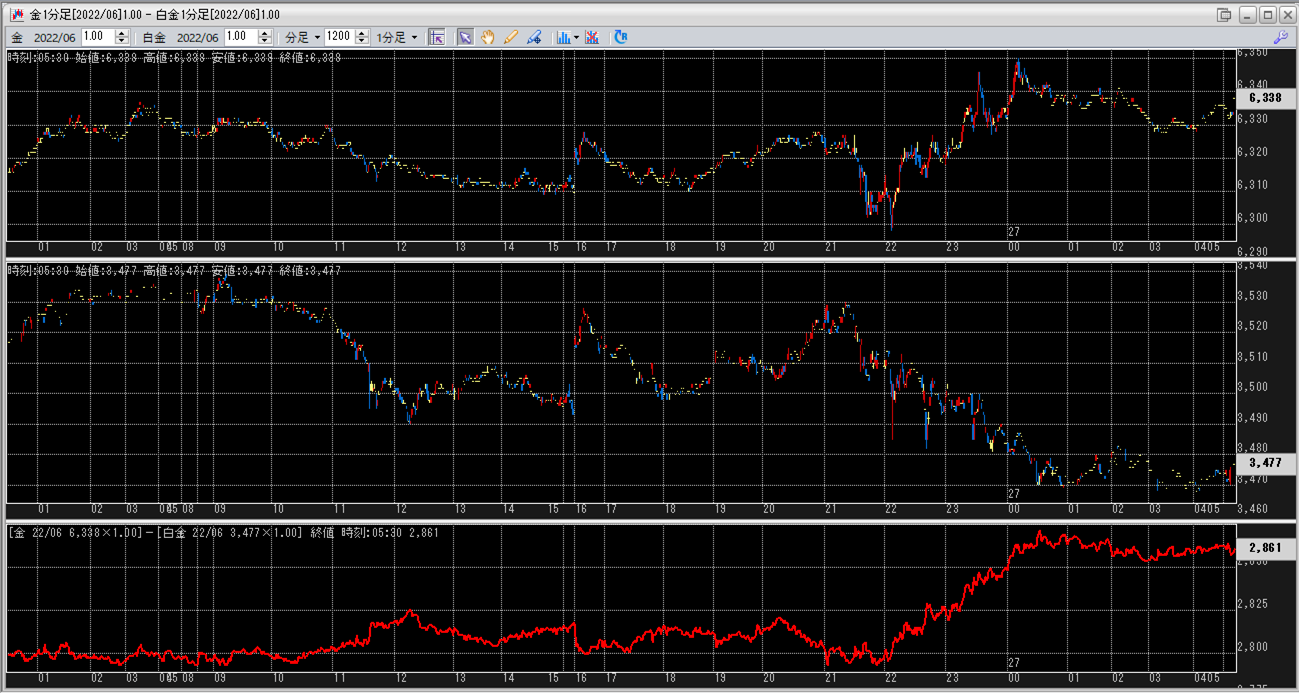Toggle the crosshair cursor display icon

436,37
